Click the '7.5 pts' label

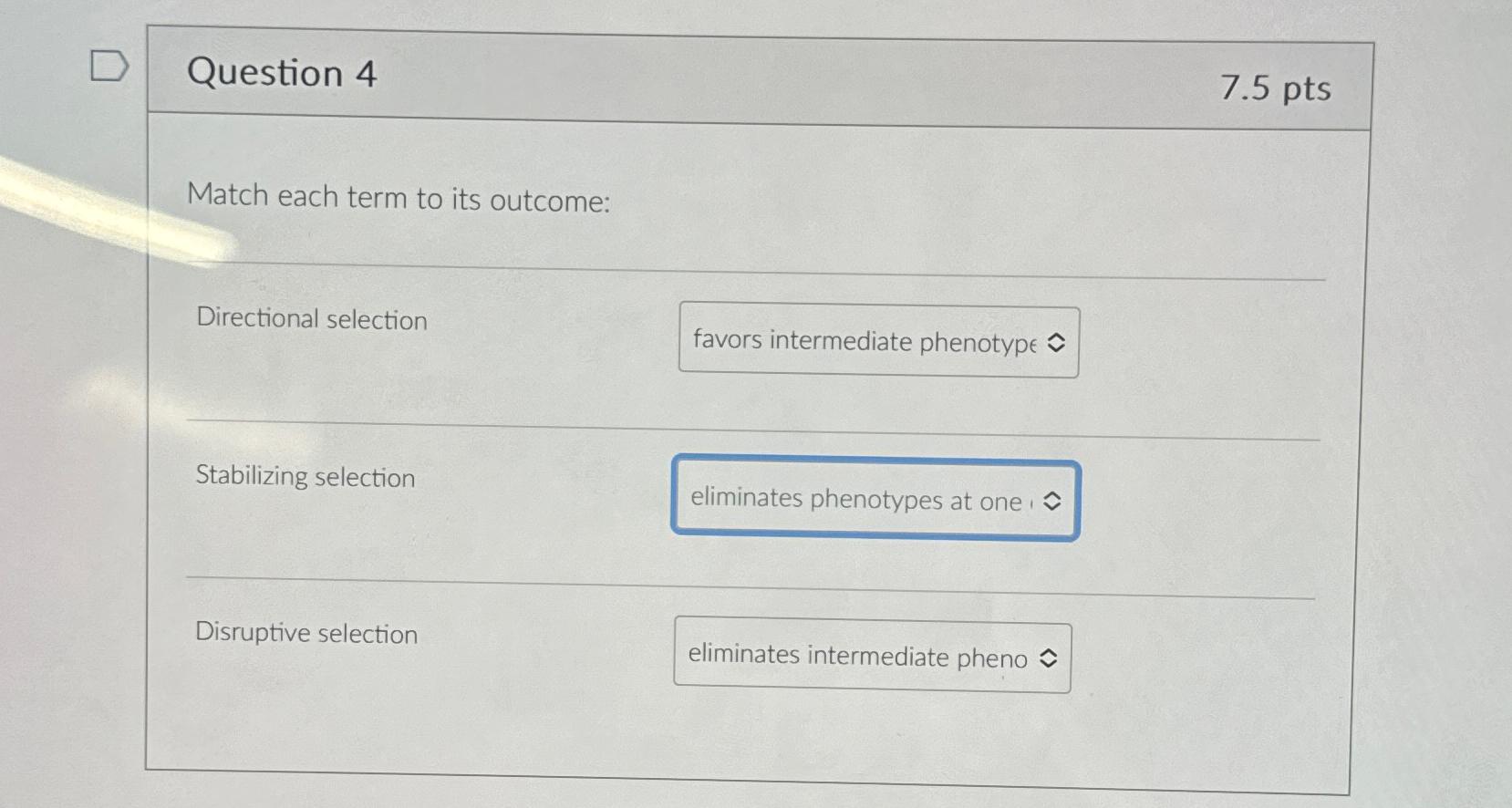pos(1275,88)
